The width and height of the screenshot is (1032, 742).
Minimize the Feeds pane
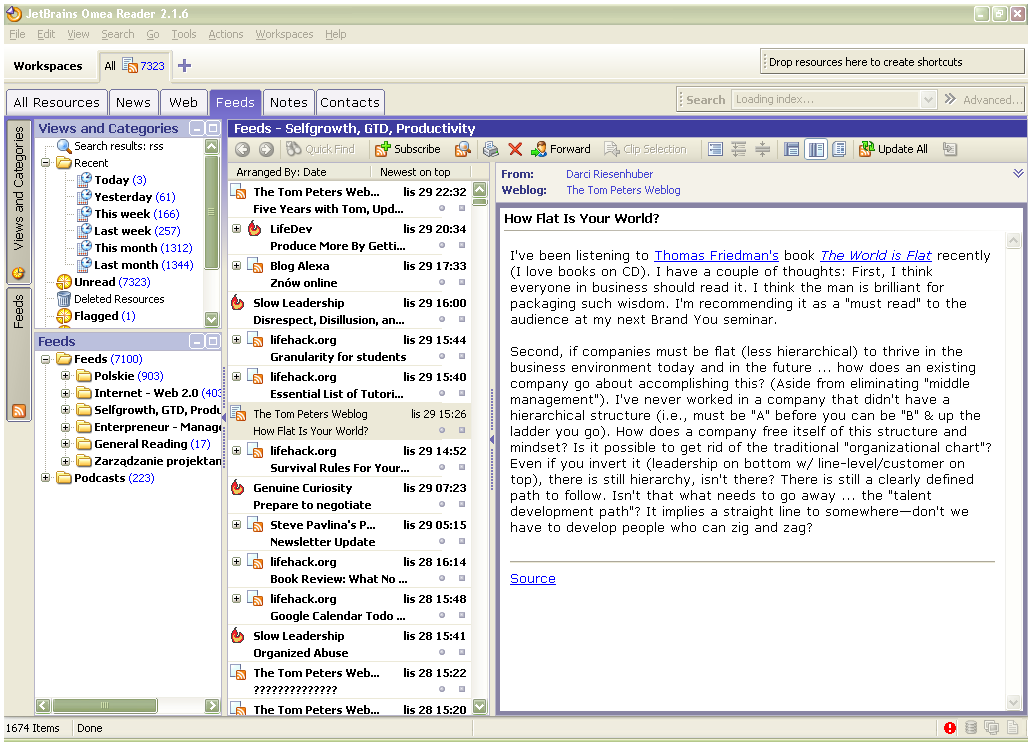196,341
